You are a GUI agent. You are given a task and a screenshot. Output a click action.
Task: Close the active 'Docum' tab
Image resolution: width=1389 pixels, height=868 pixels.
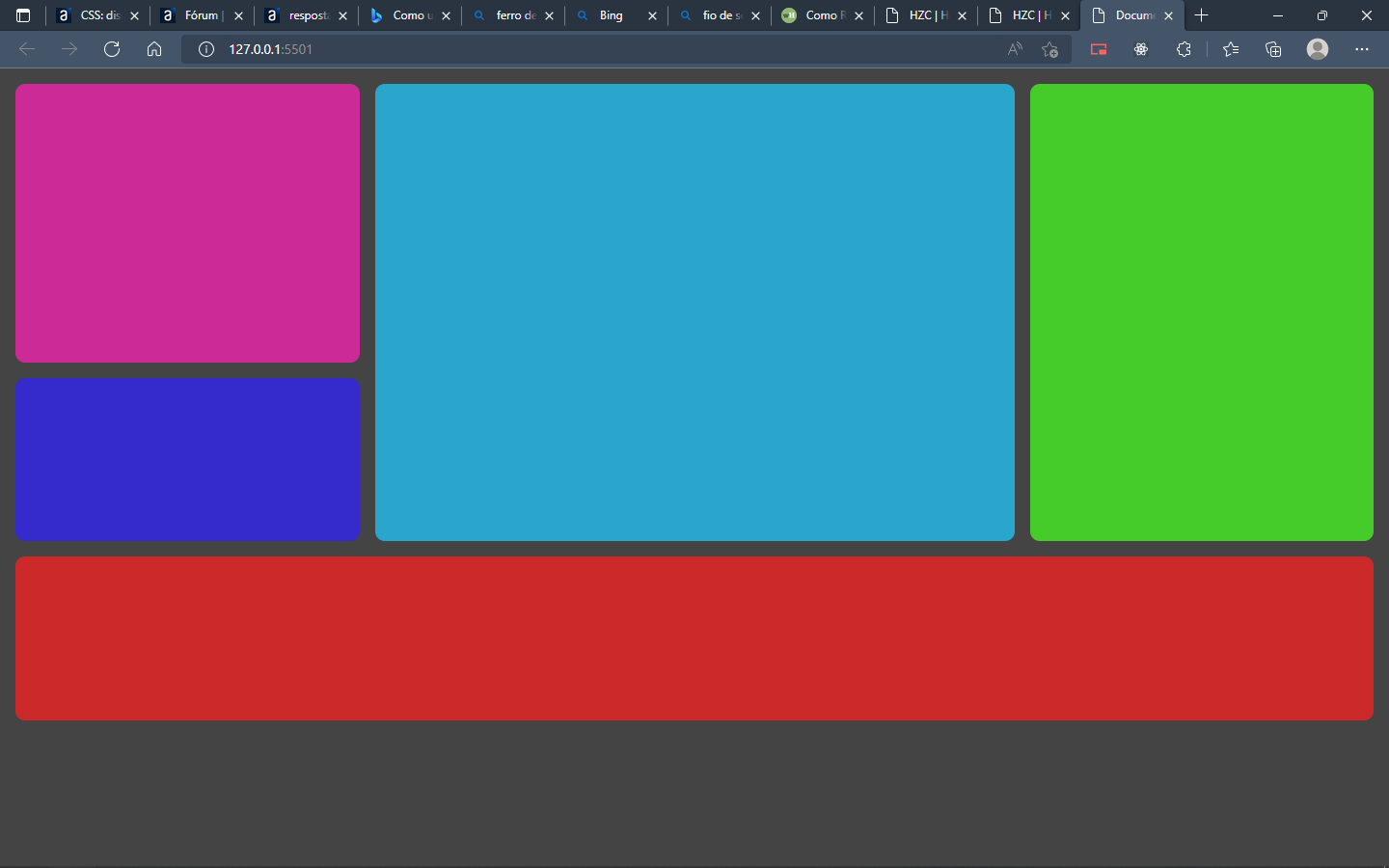coord(1168,15)
